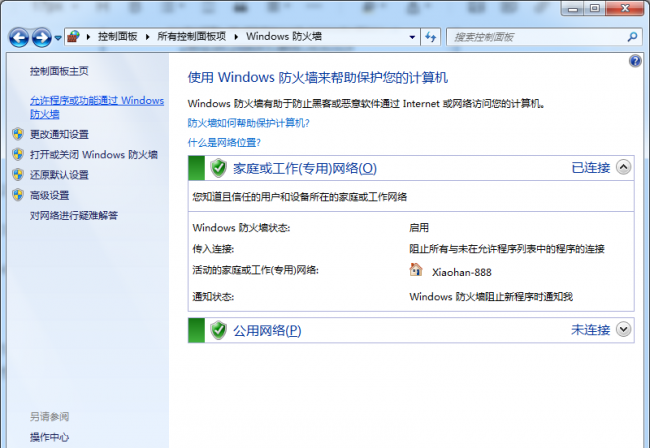The height and width of the screenshot is (448, 650).
Task: Maximize the firewall window
Action: click(x=595, y=8)
